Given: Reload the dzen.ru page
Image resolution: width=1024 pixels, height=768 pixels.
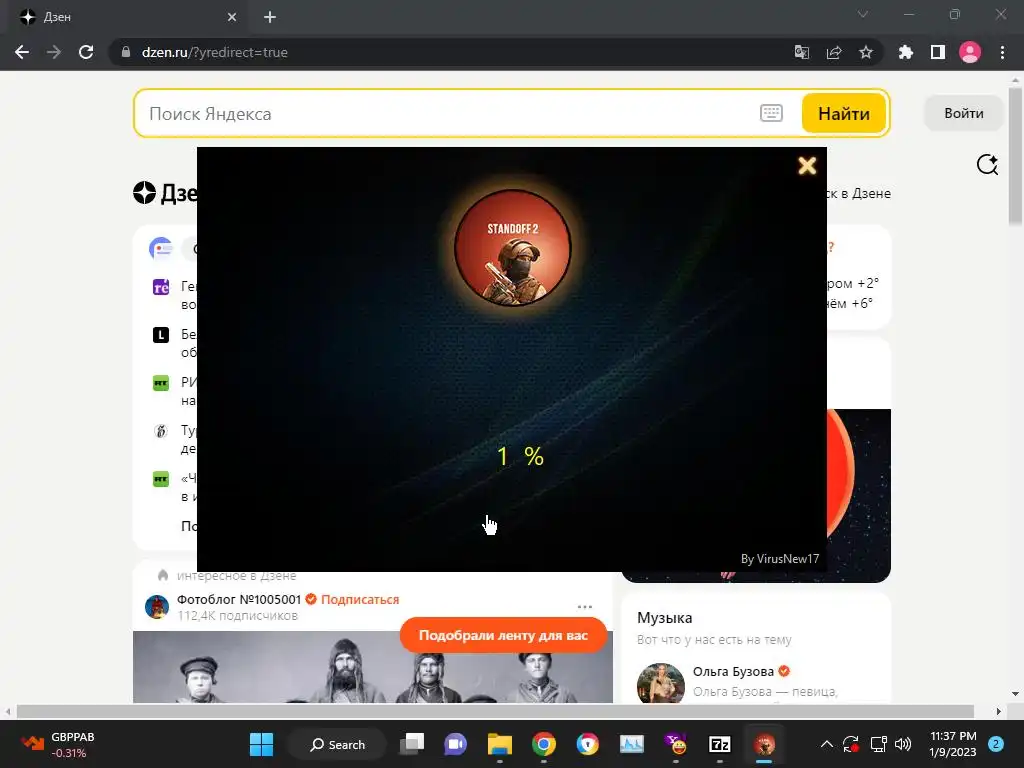Looking at the screenshot, I should coord(86,52).
